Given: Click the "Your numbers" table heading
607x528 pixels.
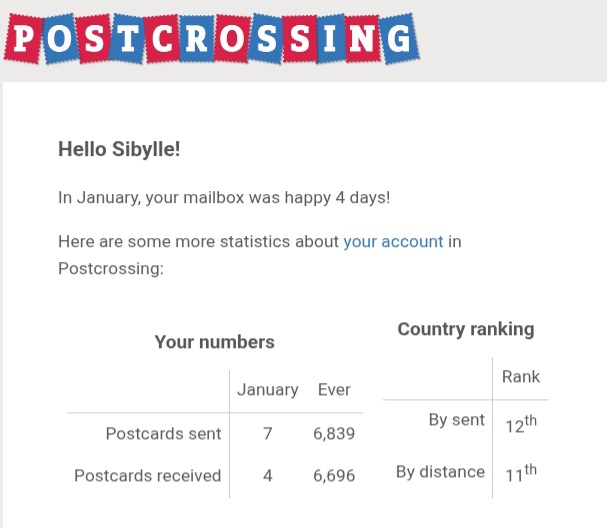Looking at the screenshot, I should [x=214, y=342].
